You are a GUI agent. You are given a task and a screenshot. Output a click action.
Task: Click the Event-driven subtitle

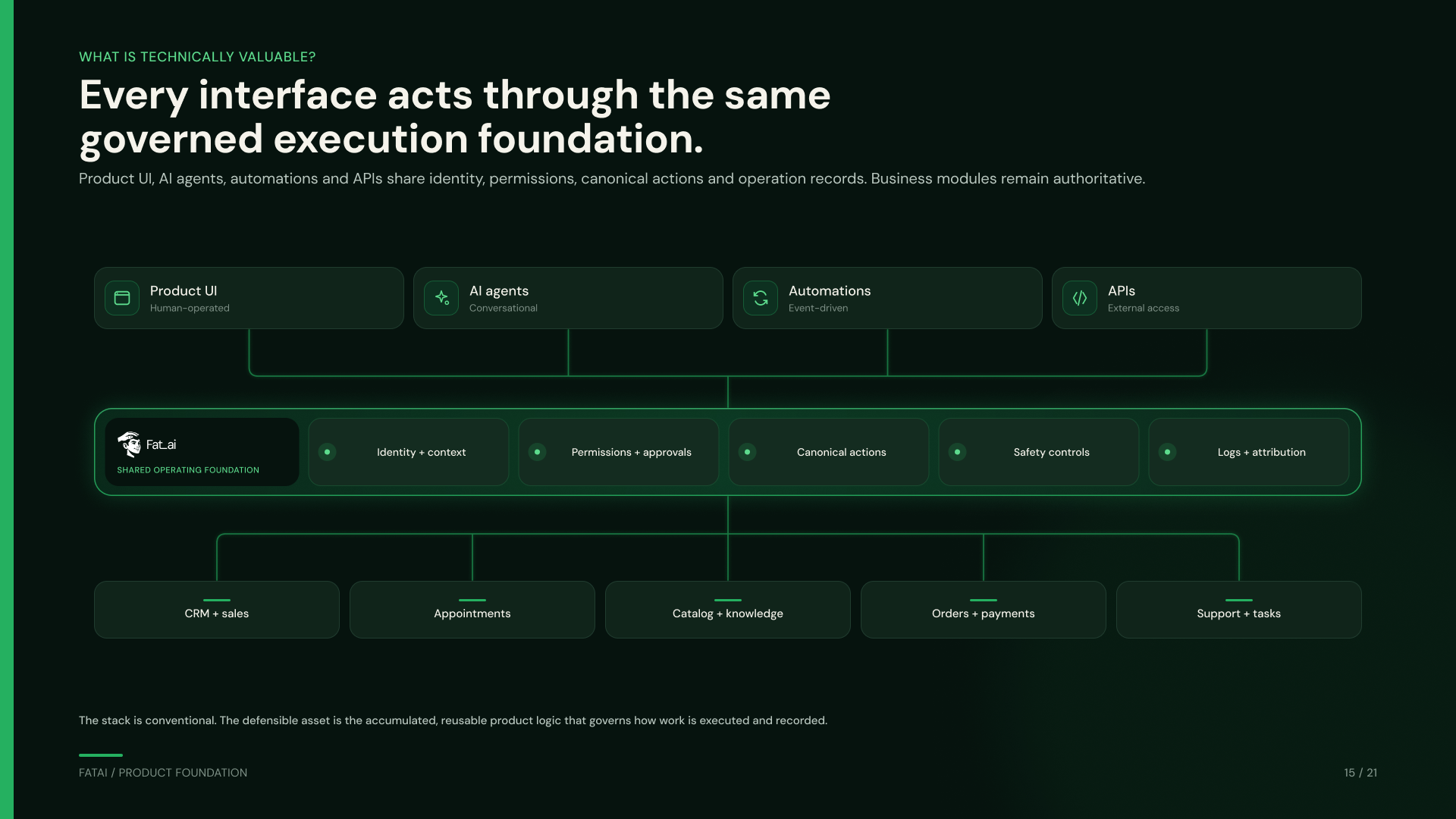818,308
